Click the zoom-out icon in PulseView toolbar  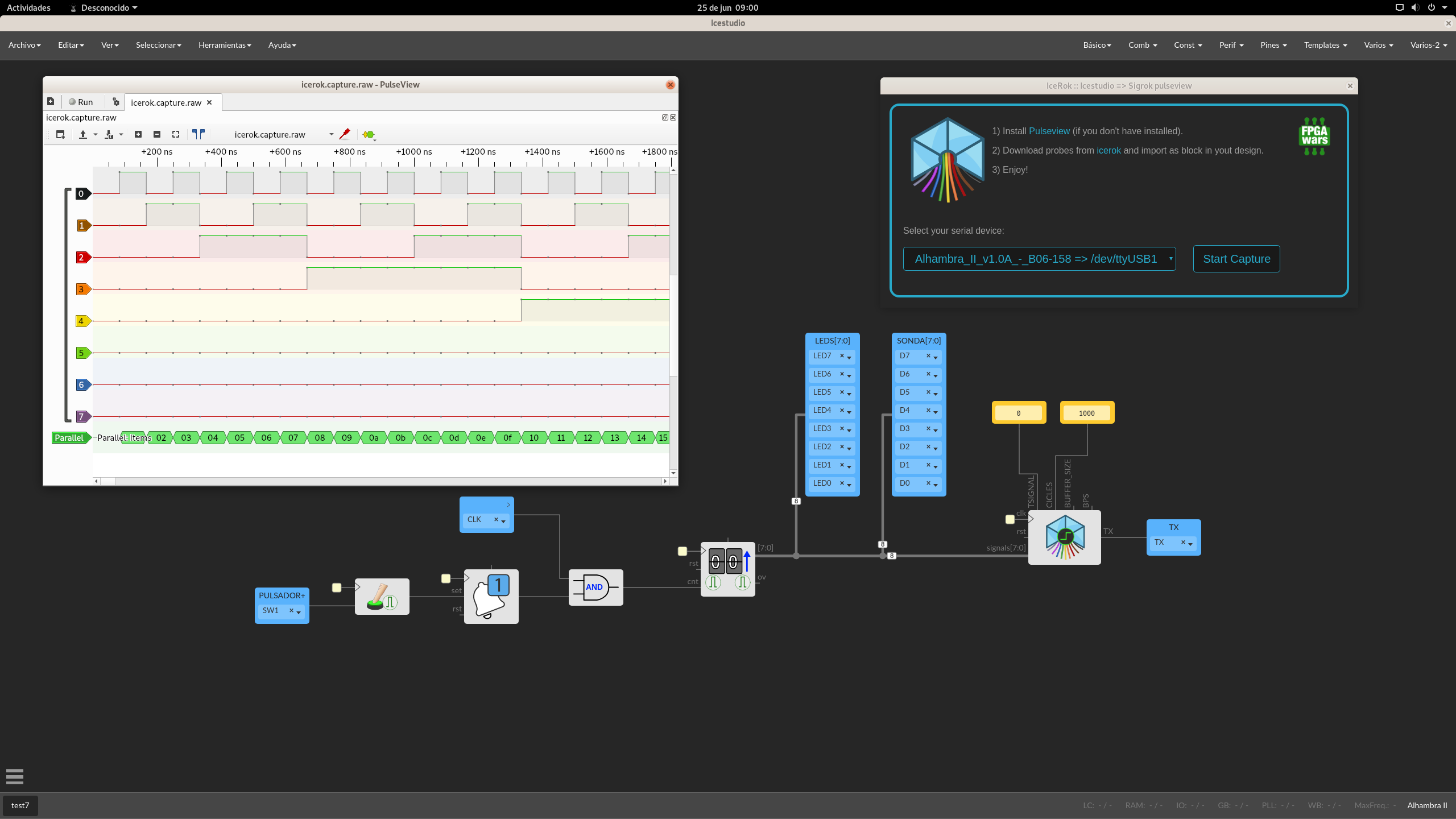tap(157, 134)
